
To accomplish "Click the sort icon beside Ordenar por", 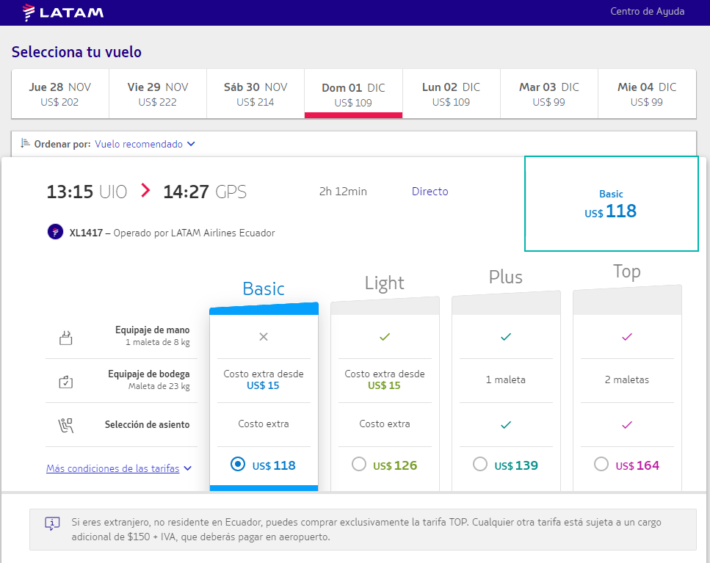I will tap(25, 144).
